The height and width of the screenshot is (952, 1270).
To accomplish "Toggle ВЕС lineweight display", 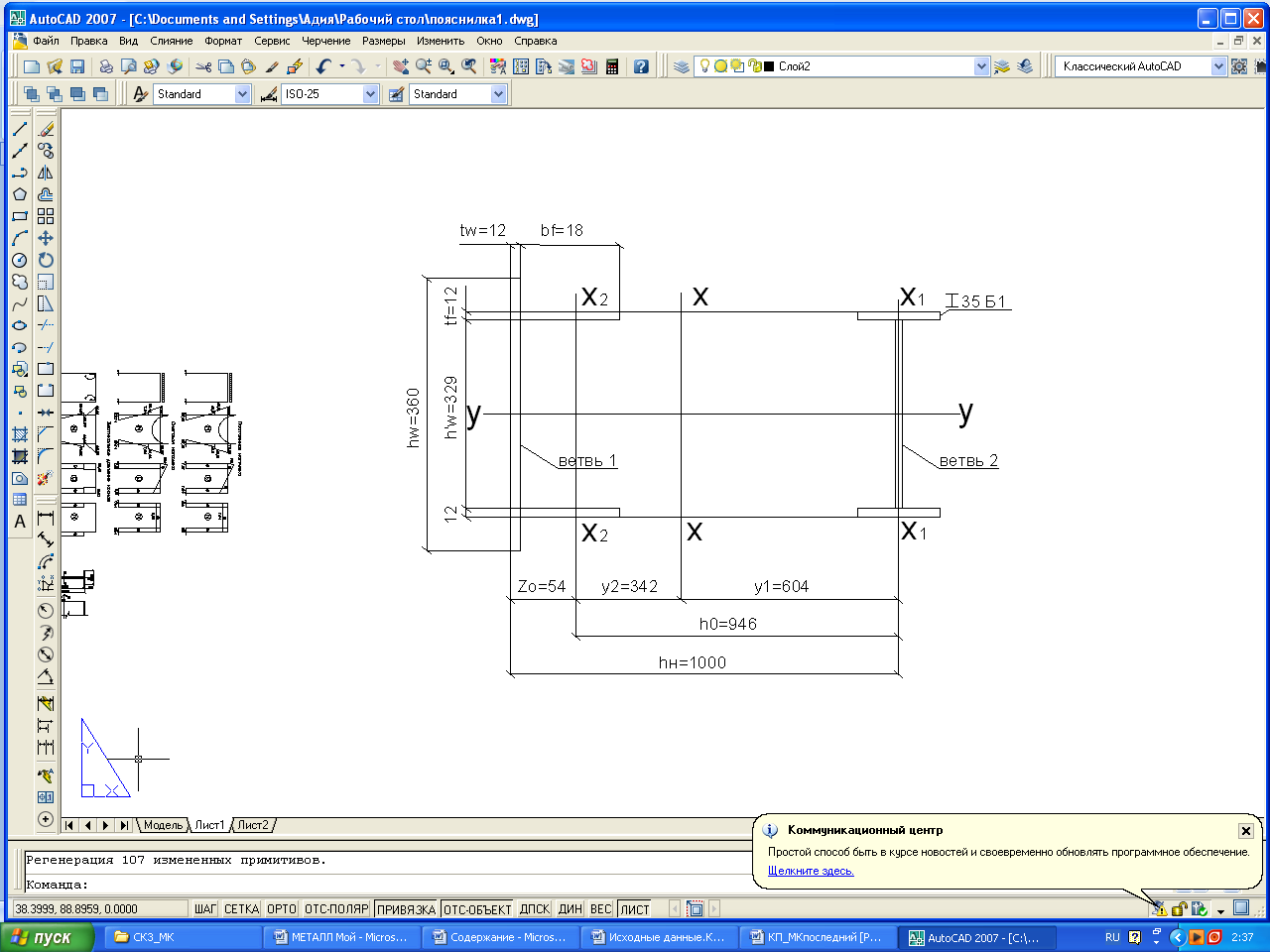I will pyautogui.click(x=601, y=909).
